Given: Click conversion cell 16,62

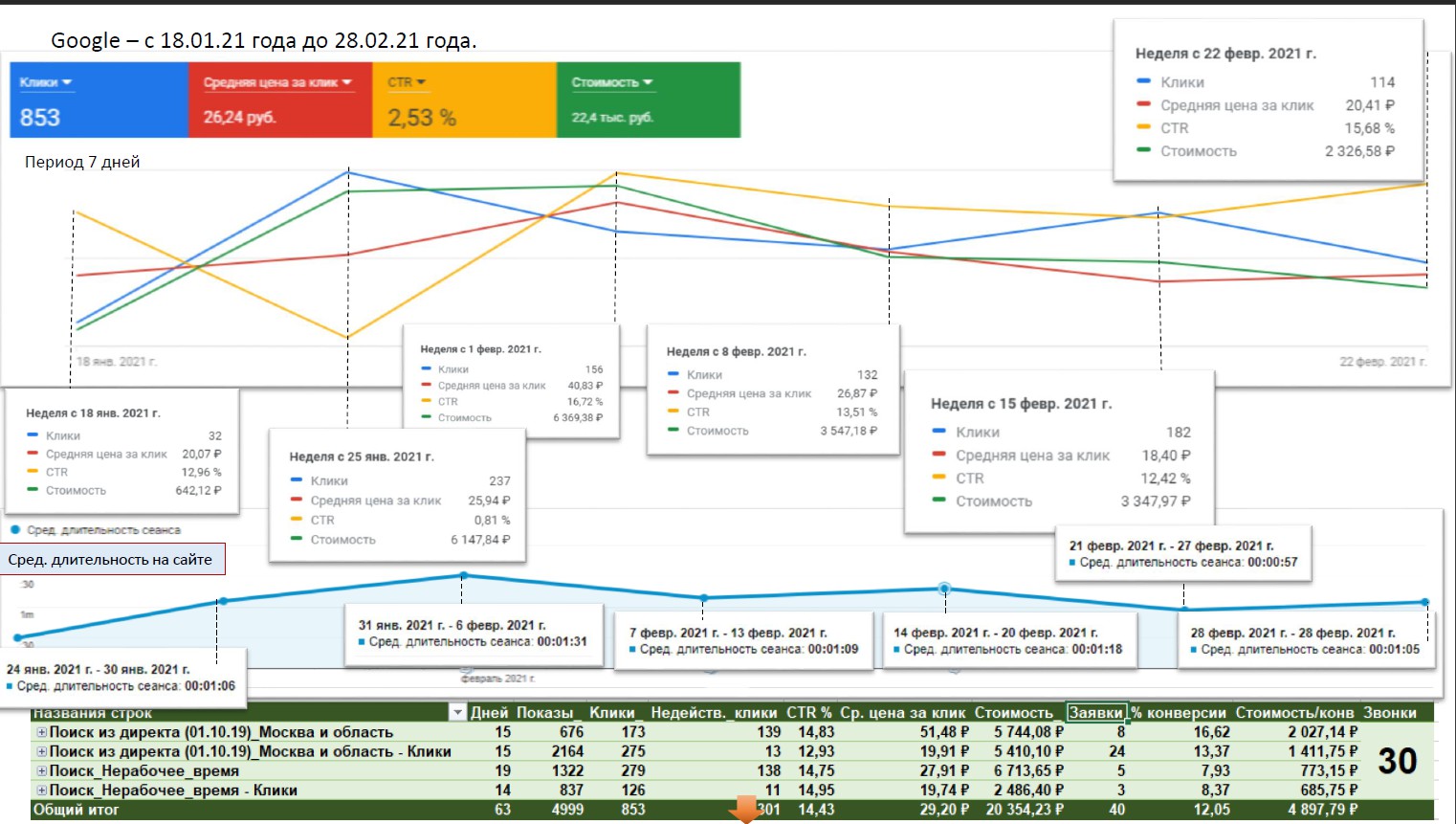Looking at the screenshot, I should coord(1211,732).
